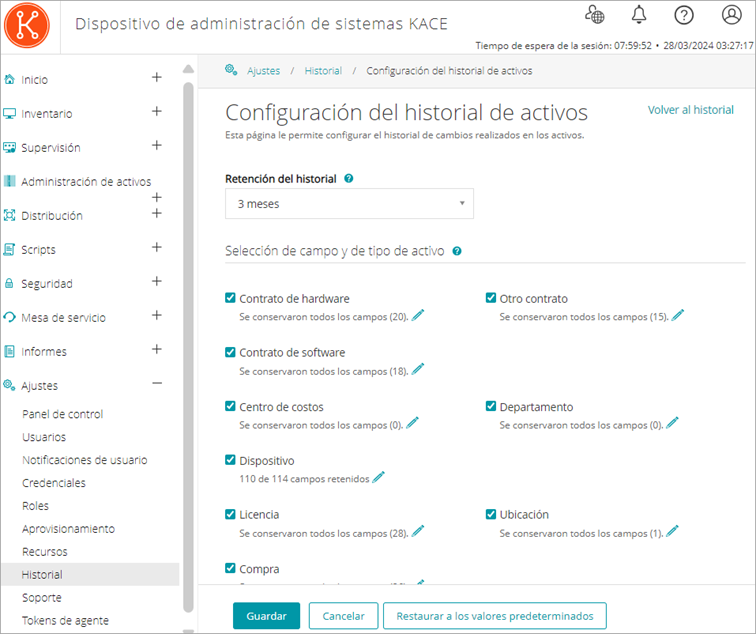
Task: Click the Guardar button
Action: click(x=266, y=616)
